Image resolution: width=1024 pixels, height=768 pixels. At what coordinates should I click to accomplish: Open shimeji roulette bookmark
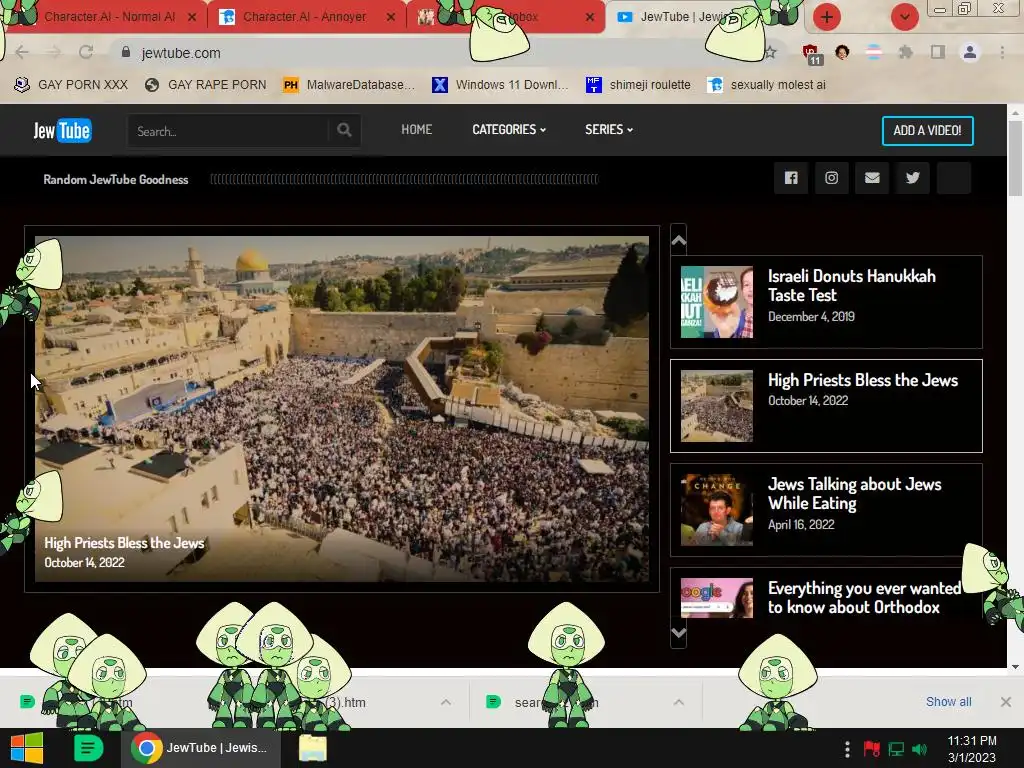coord(638,85)
